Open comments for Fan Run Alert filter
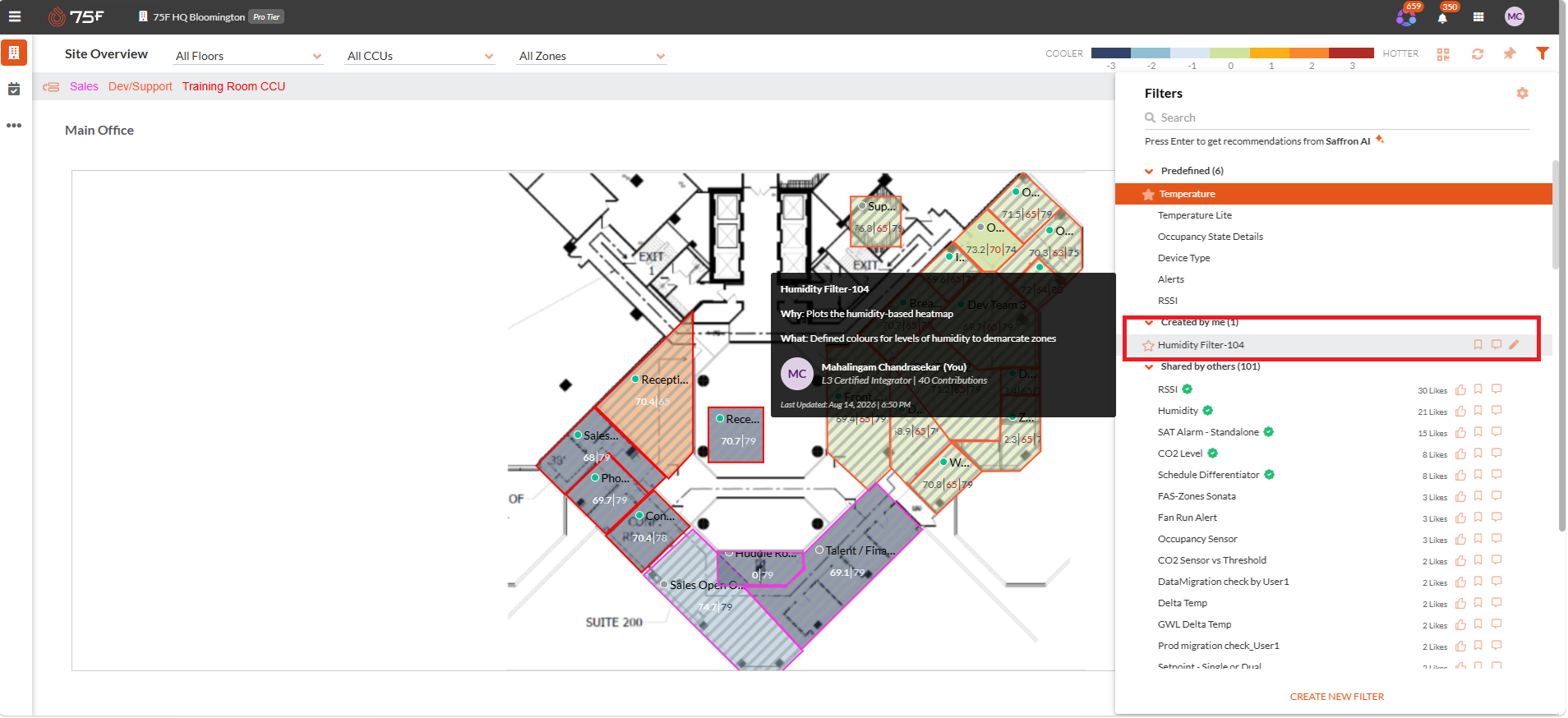This screenshot has height=718, width=1568. tap(1497, 518)
